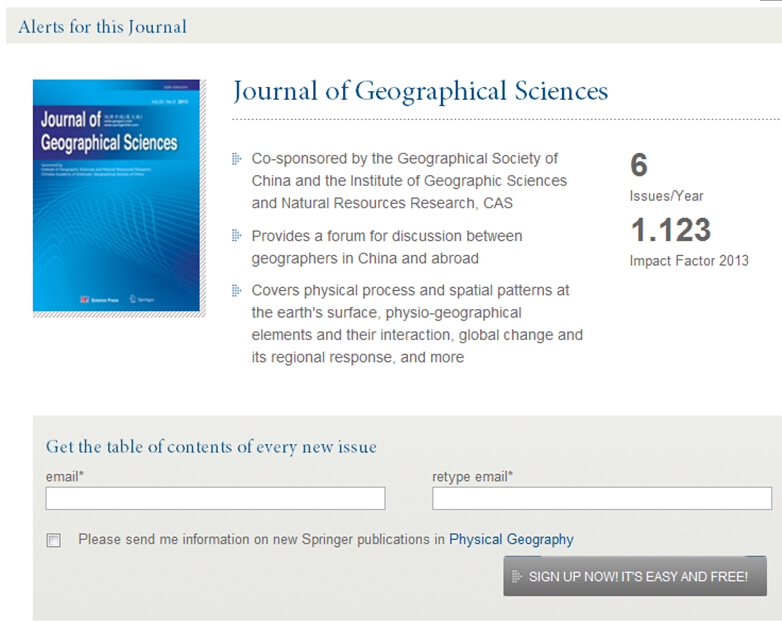Enable the Springer publications information checkbox
Viewport: 782px width, 621px height.
[x=54, y=540]
